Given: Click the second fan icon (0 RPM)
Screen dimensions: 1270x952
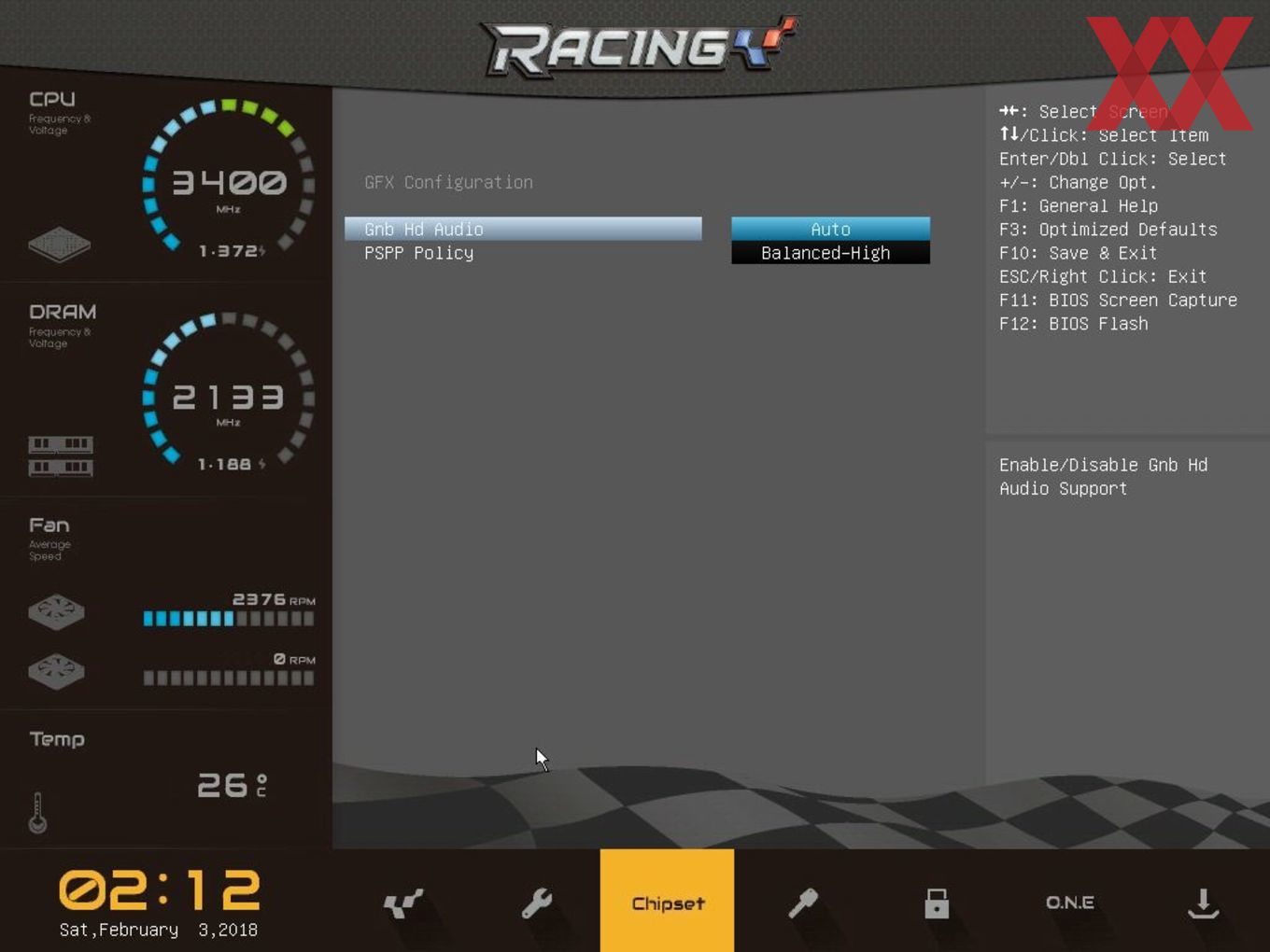Looking at the screenshot, I should pos(56,671).
